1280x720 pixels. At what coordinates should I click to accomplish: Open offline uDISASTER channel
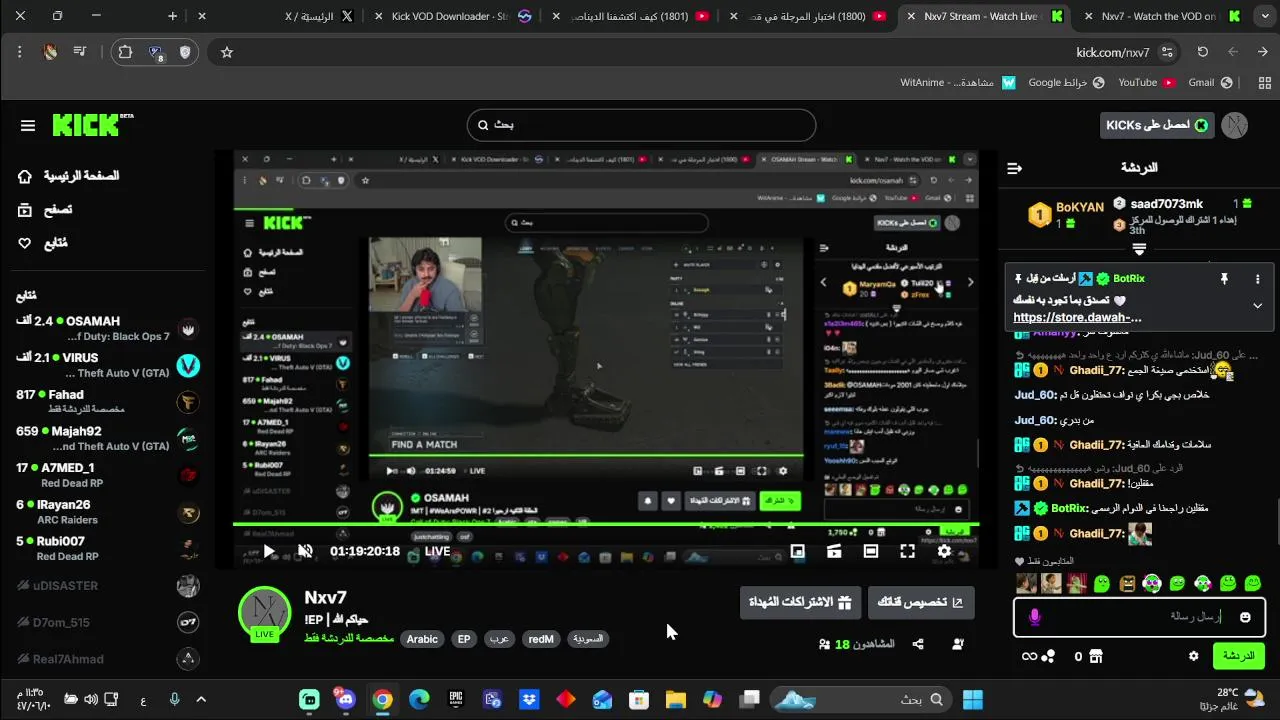[x=107, y=586]
